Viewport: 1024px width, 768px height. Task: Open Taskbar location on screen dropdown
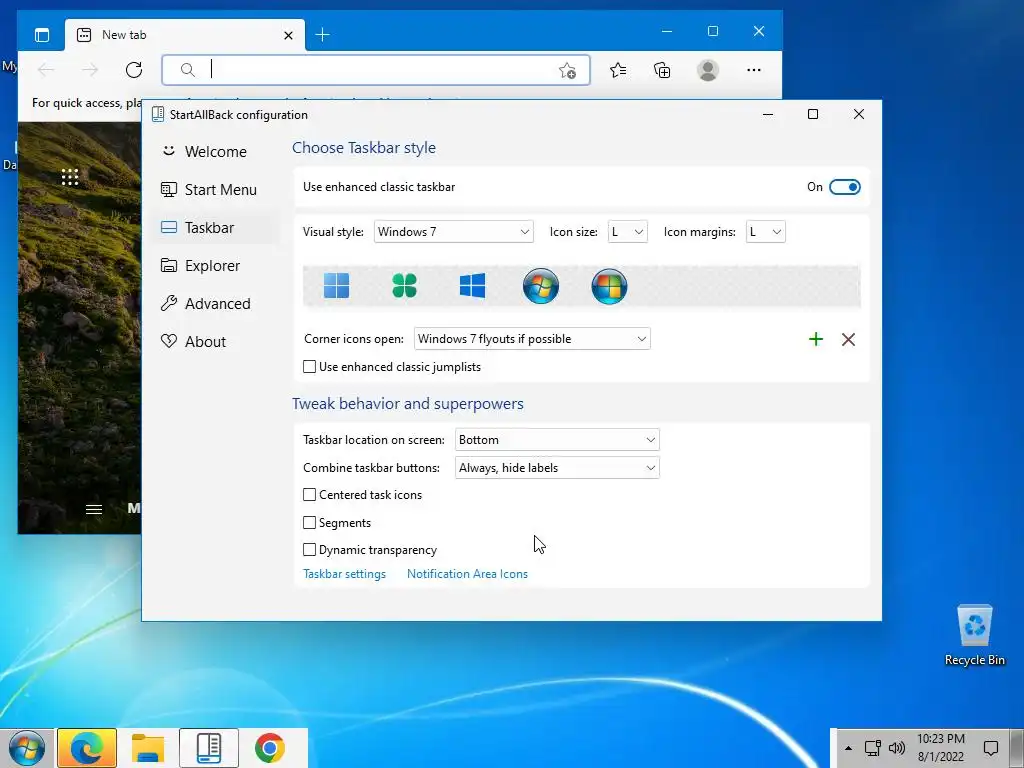click(x=557, y=440)
